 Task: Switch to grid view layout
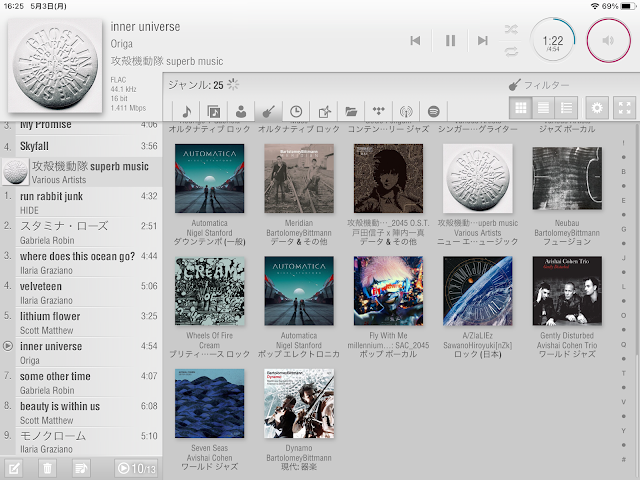pos(520,108)
